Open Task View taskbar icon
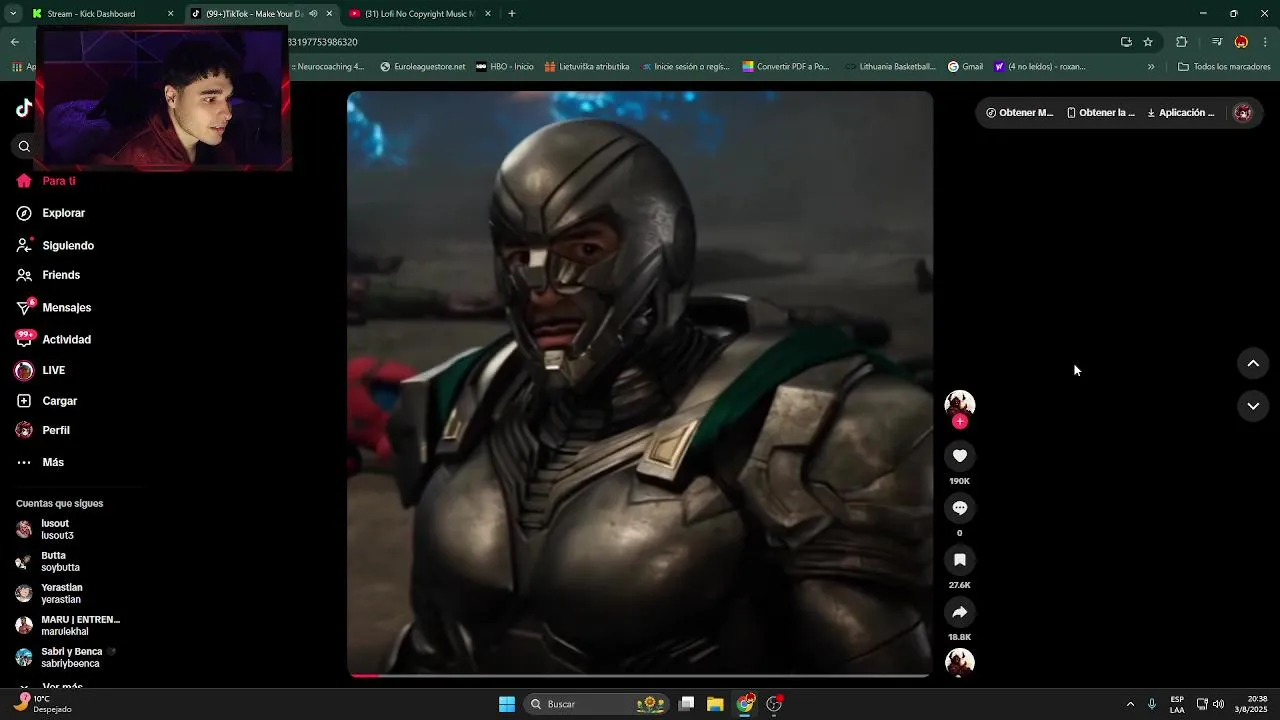Image resolution: width=1280 pixels, height=720 pixels. (x=686, y=704)
